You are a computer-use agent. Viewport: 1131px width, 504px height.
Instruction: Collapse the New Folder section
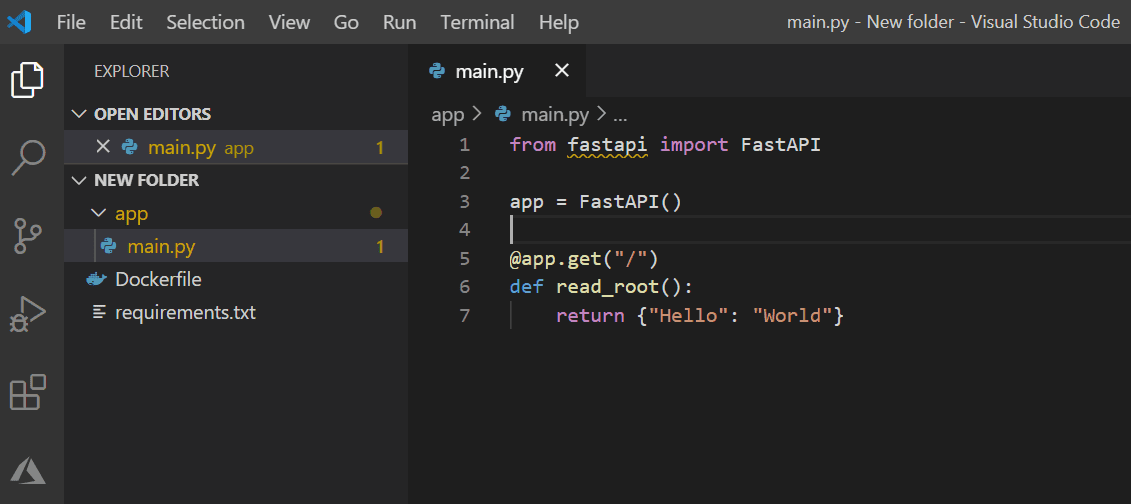coord(79,180)
